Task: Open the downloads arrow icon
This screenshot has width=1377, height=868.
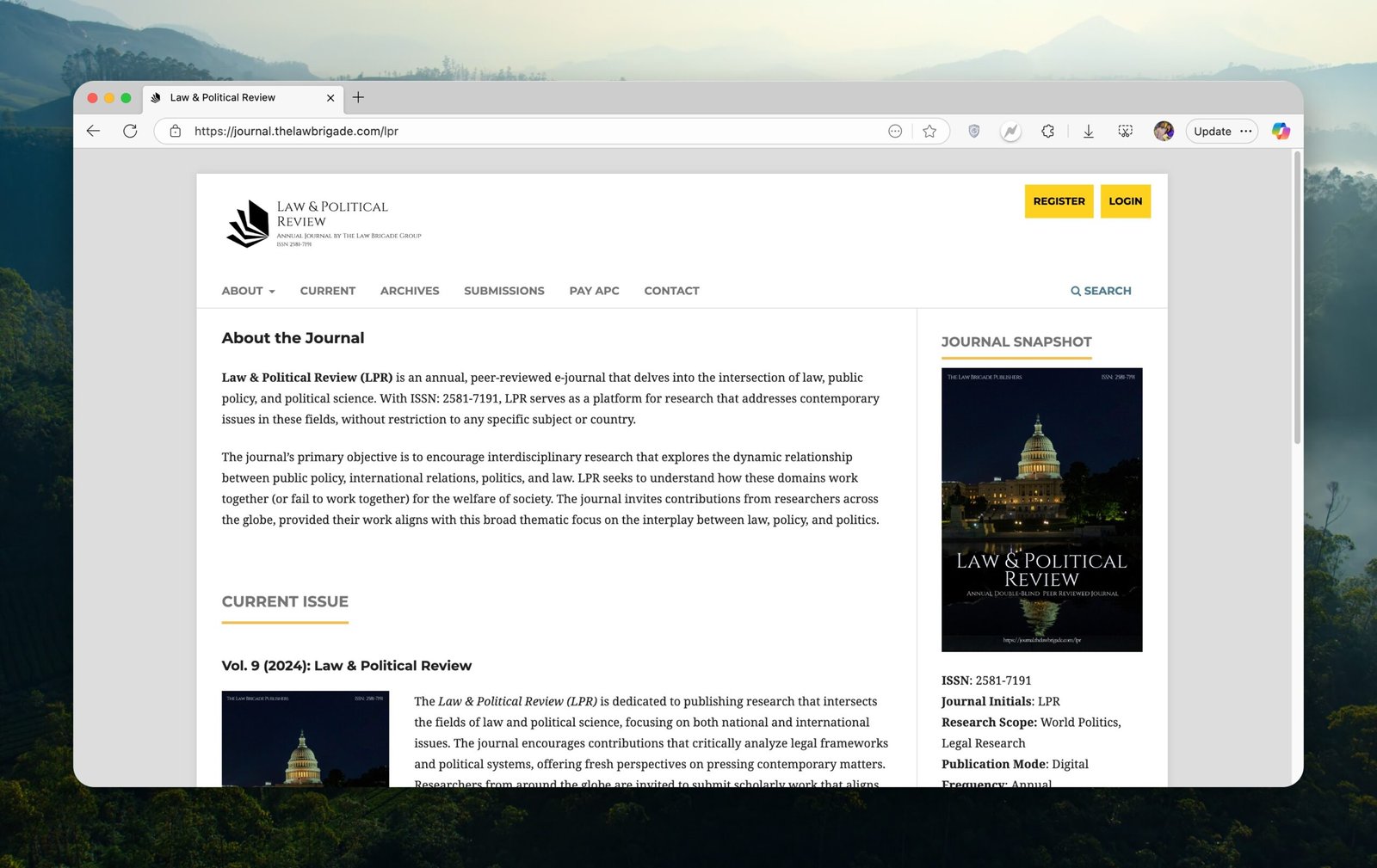Action: (1088, 131)
